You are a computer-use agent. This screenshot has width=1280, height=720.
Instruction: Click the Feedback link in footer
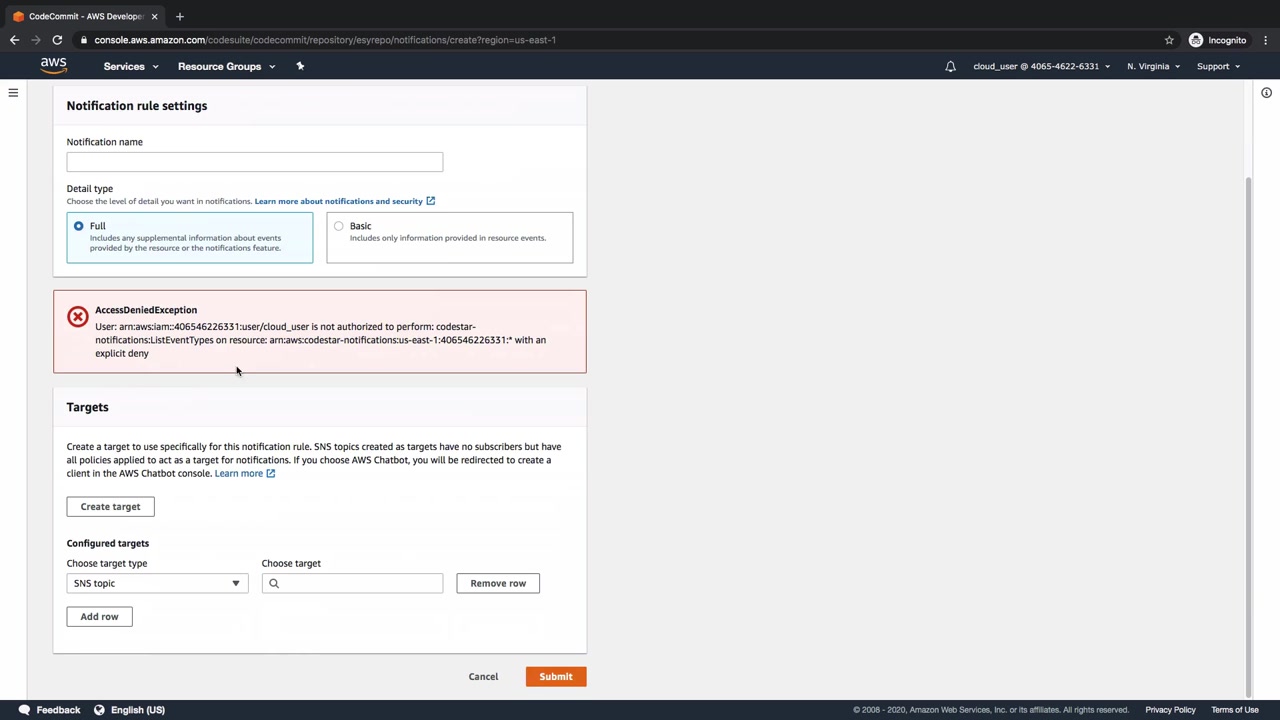pos(58,710)
